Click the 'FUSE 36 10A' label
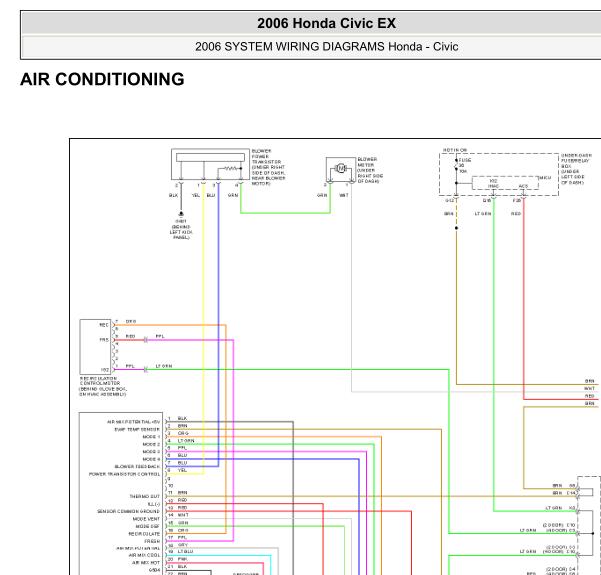The height and width of the screenshot is (575, 601). pyautogui.click(x=465, y=166)
